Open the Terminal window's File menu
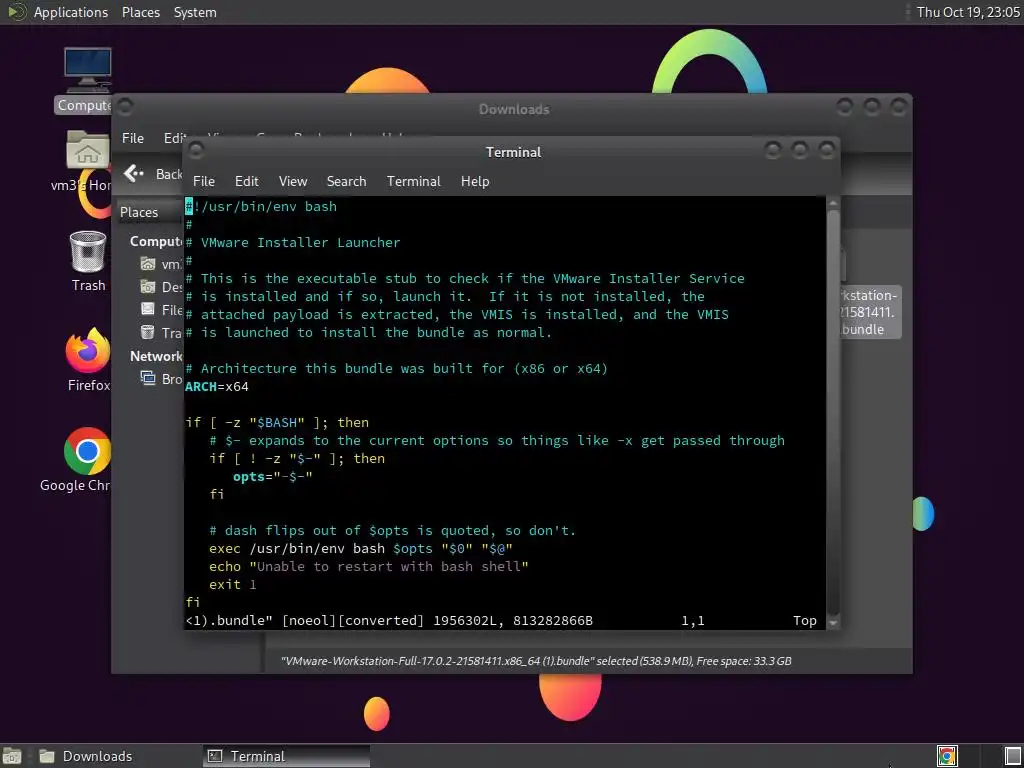 click(204, 181)
